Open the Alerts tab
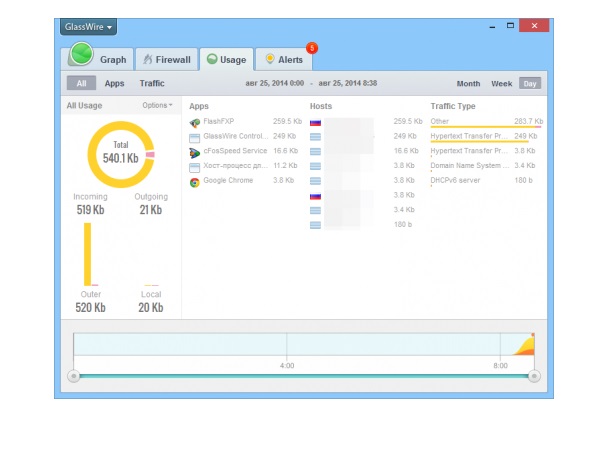The image size is (614, 460). coord(284,60)
